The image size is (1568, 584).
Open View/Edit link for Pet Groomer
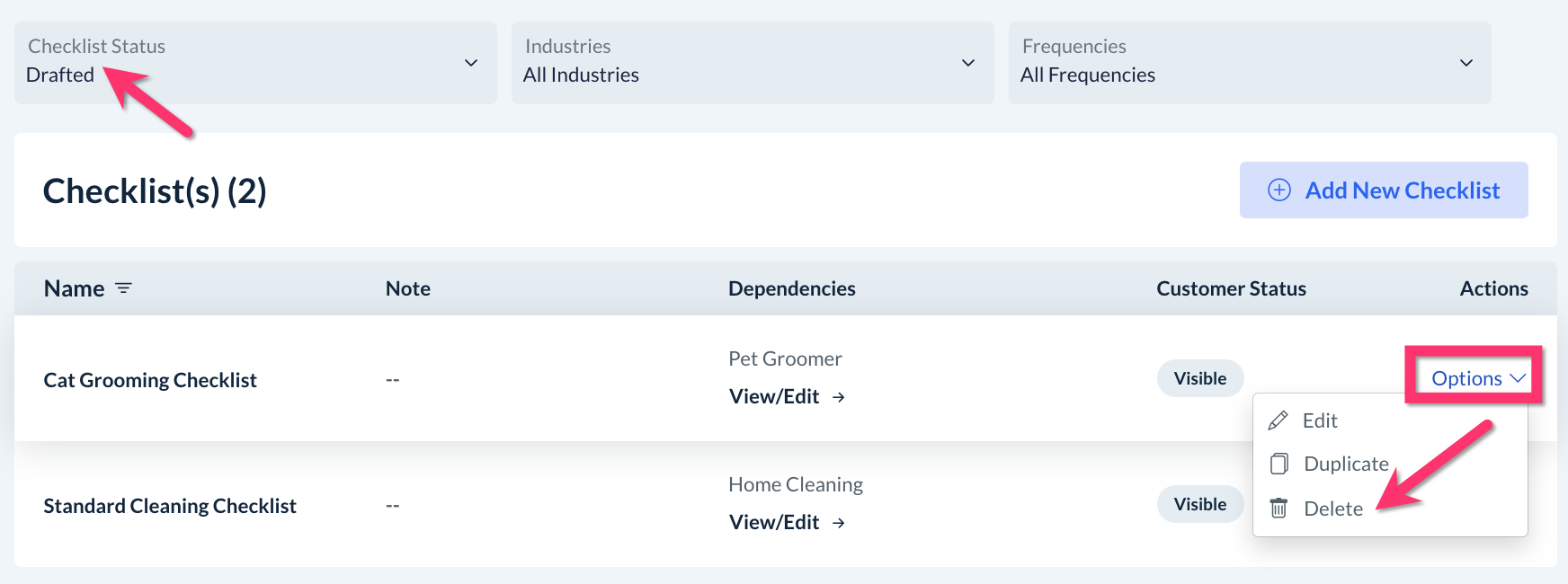[774, 397]
